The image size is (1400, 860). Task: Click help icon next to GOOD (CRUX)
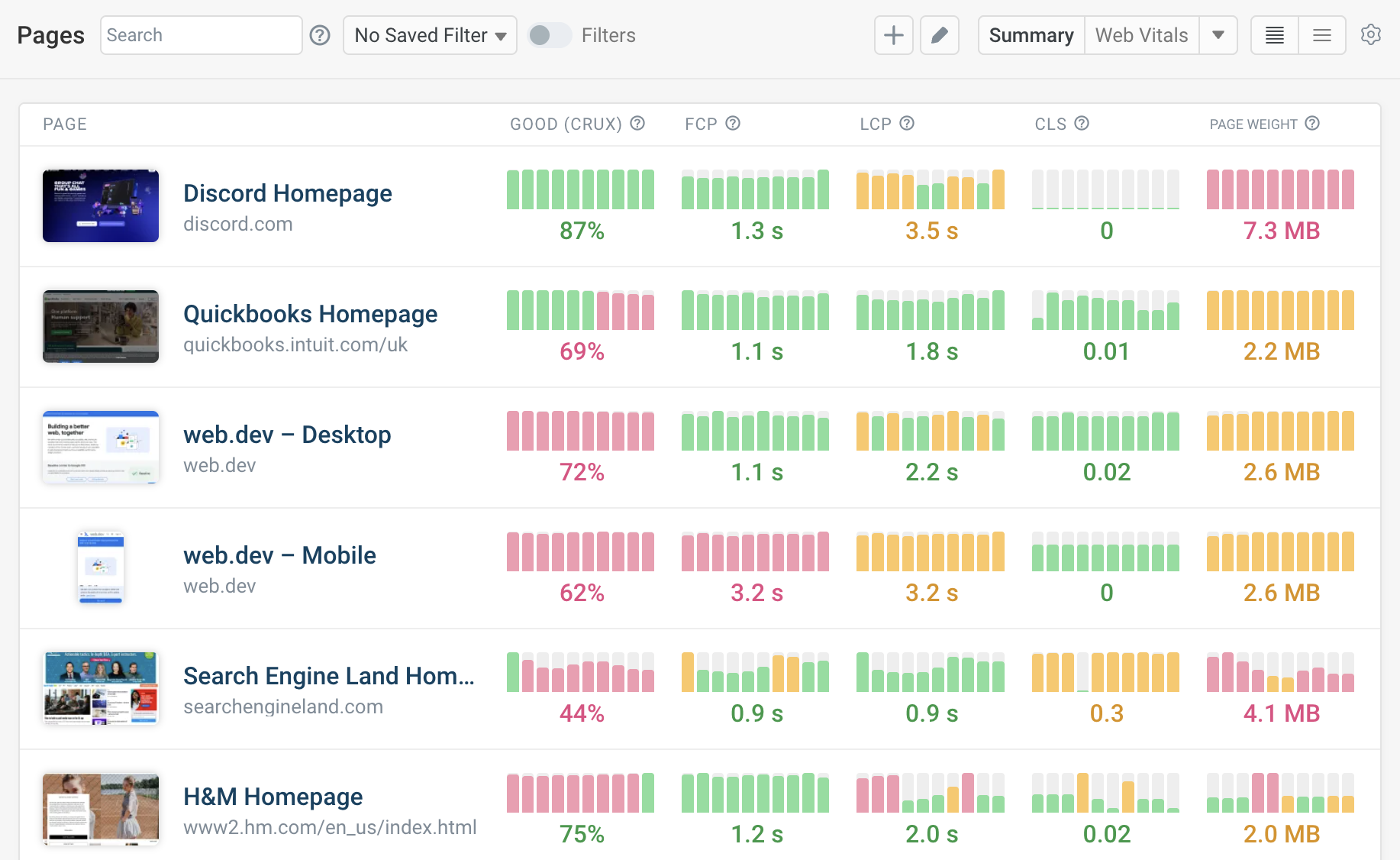(x=637, y=124)
